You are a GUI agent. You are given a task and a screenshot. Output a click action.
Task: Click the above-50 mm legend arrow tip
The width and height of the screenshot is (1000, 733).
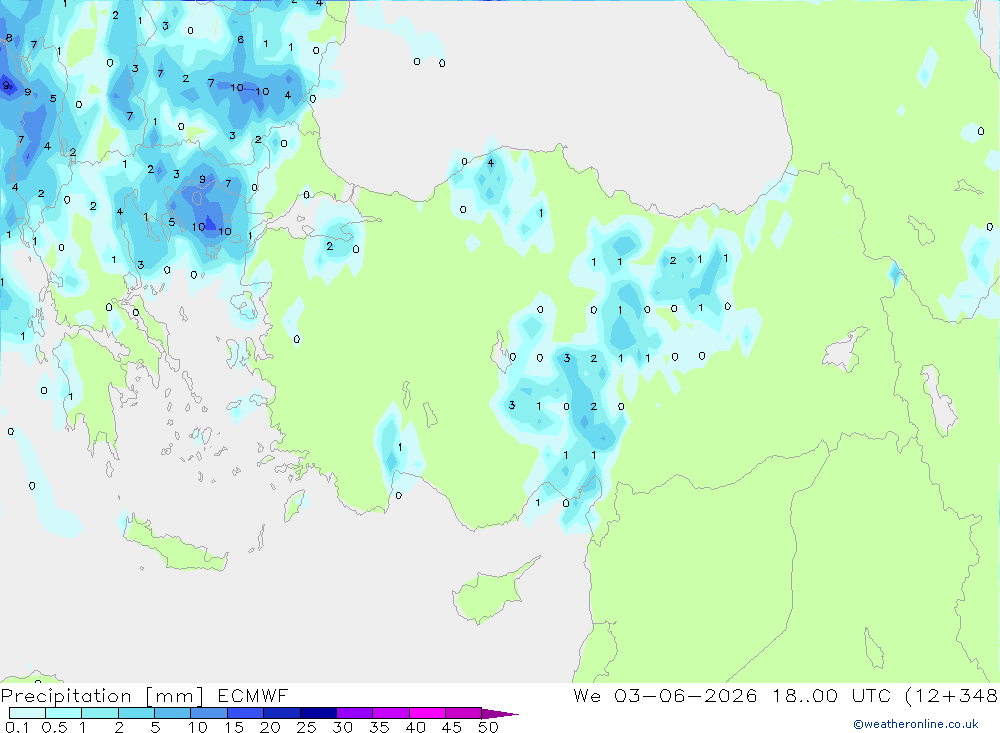pyautogui.click(x=501, y=714)
